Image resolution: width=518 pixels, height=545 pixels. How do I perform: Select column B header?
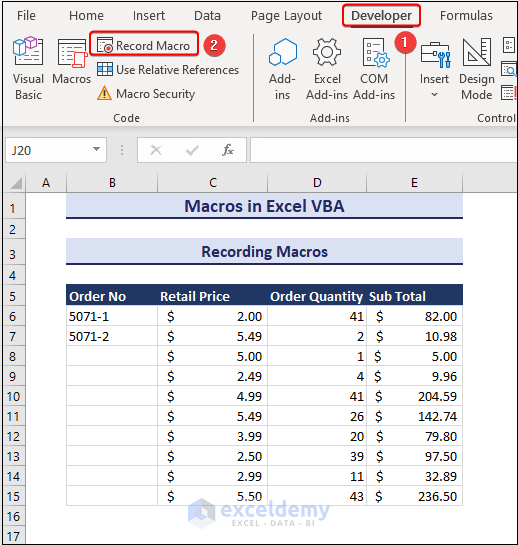112,183
